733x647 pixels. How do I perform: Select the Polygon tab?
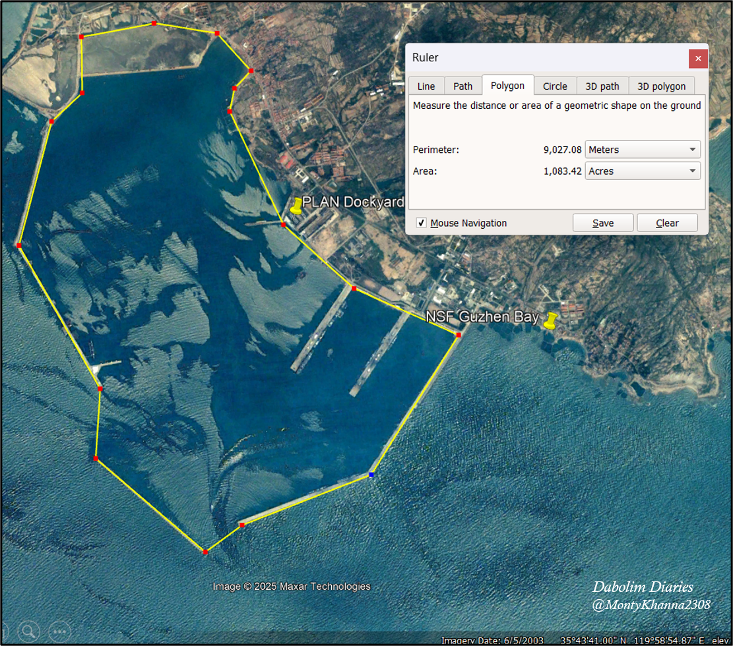pyautogui.click(x=507, y=86)
